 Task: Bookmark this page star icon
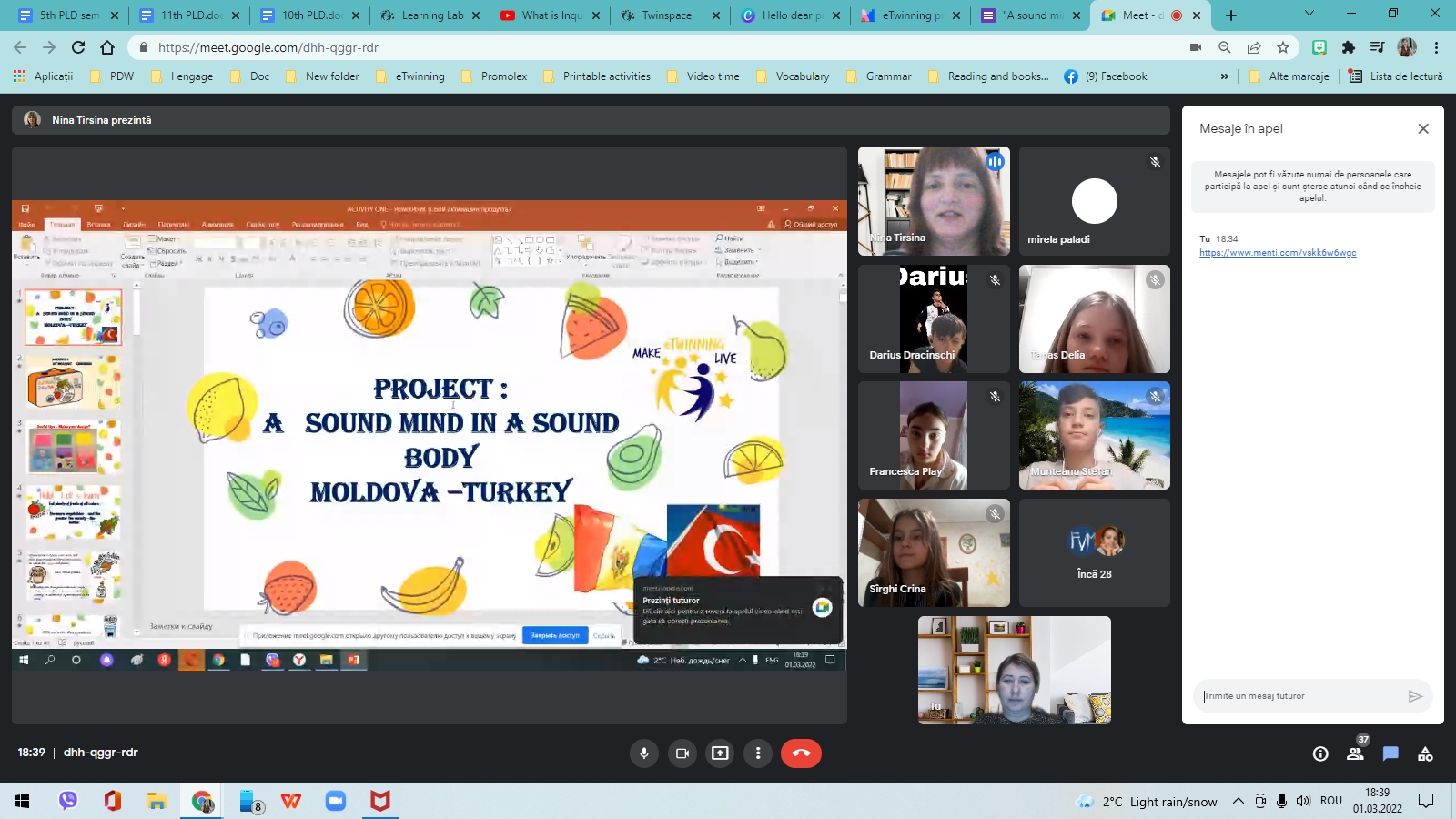point(1283,47)
